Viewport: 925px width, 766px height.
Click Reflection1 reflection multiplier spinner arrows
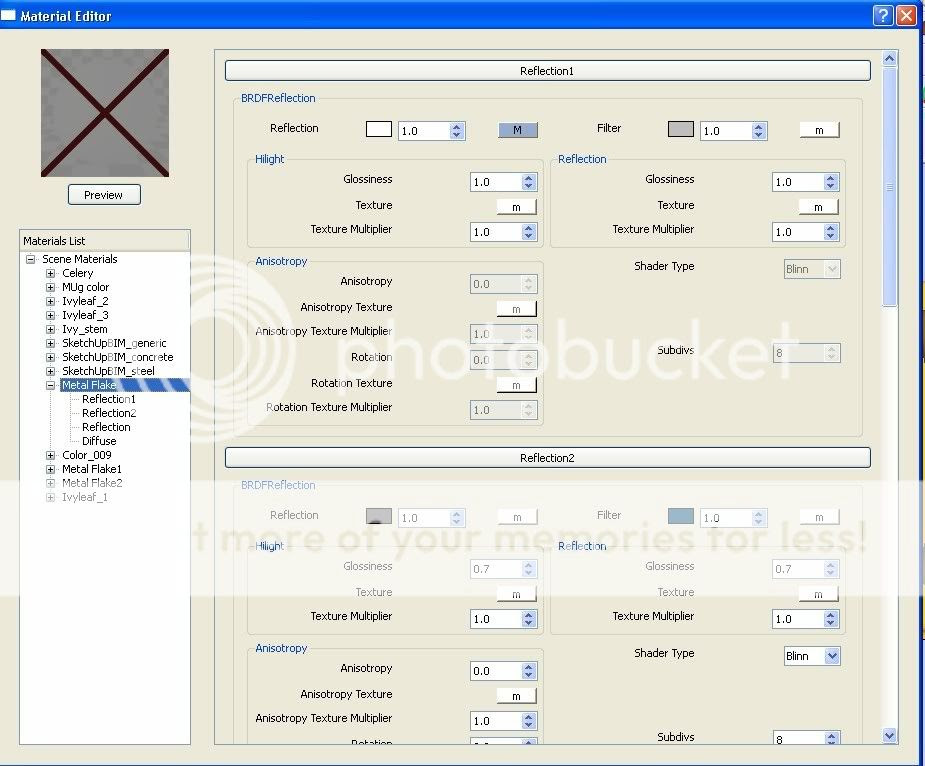(x=457, y=131)
